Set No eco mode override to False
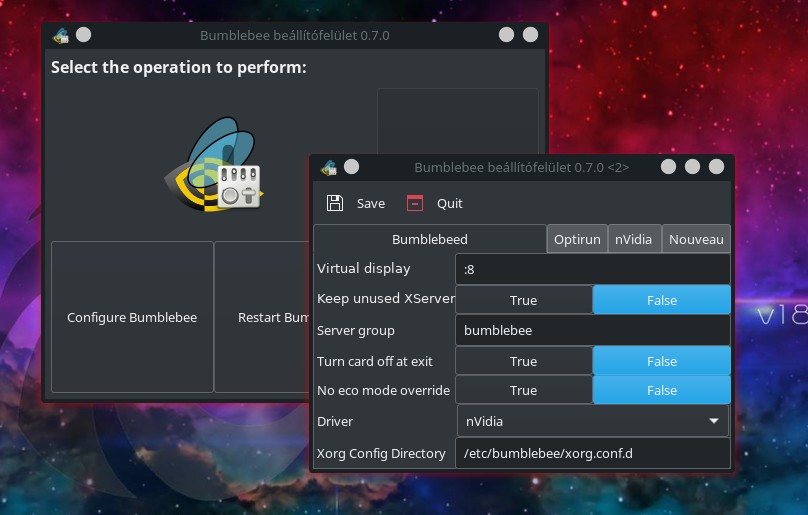 662,390
